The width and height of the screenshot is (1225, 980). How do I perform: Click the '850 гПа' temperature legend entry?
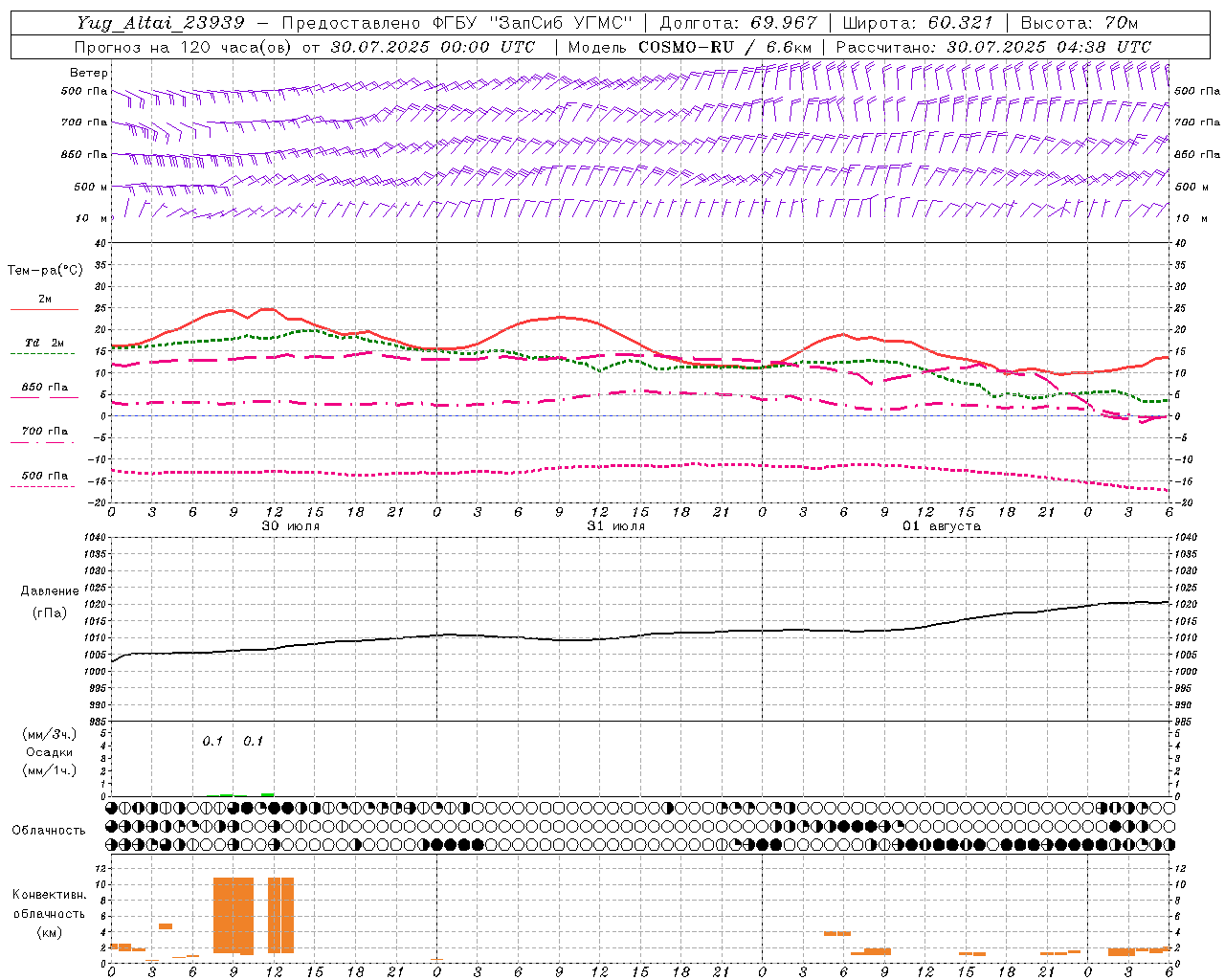tap(44, 388)
